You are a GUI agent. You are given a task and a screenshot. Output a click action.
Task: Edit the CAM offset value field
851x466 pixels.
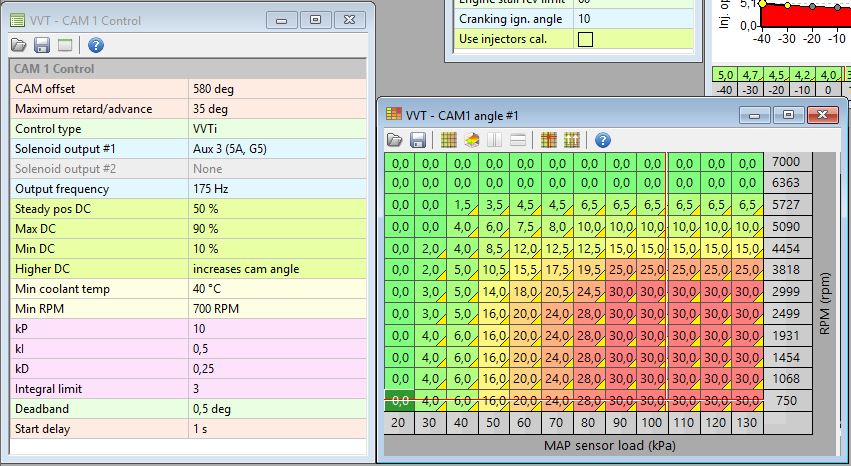click(278, 89)
